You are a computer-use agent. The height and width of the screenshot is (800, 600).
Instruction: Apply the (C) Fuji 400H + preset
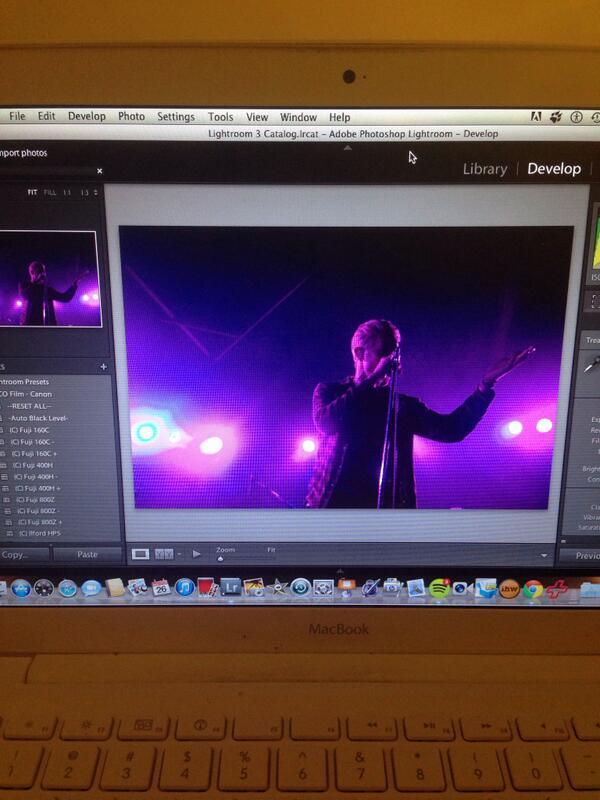coord(38,488)
